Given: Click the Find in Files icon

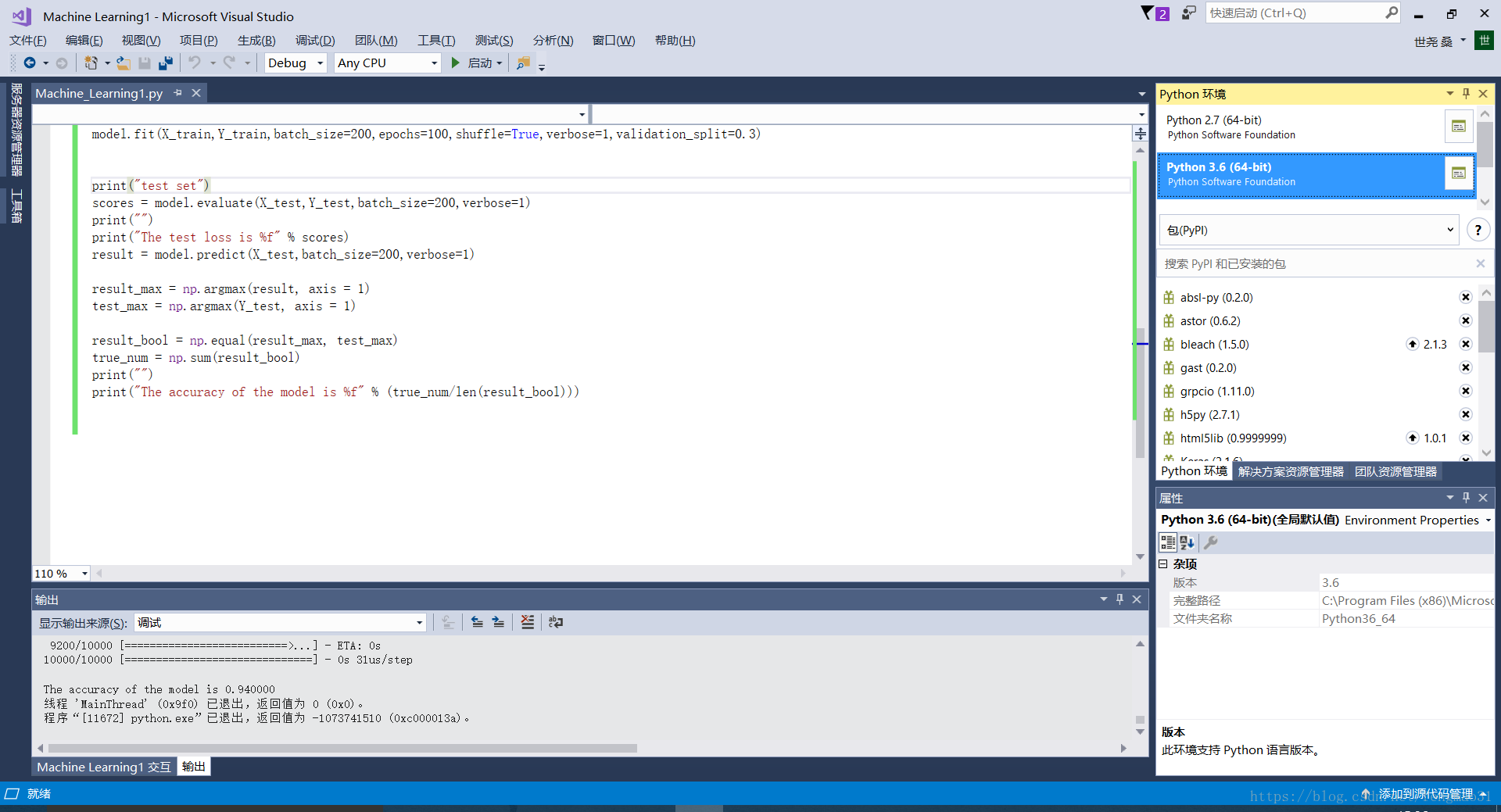Looking at the screenshot, I should click(523, 63).
